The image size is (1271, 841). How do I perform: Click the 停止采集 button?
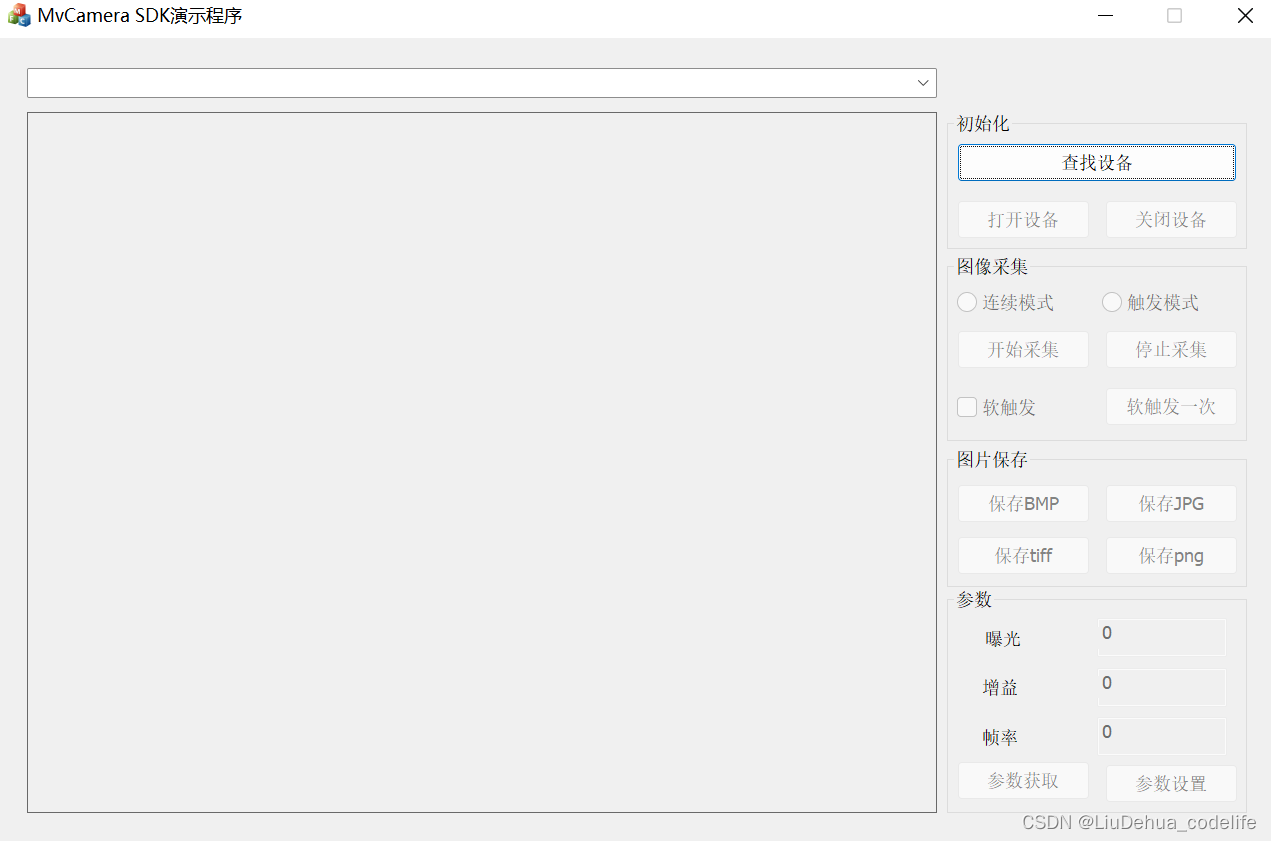click(1171, 350)
